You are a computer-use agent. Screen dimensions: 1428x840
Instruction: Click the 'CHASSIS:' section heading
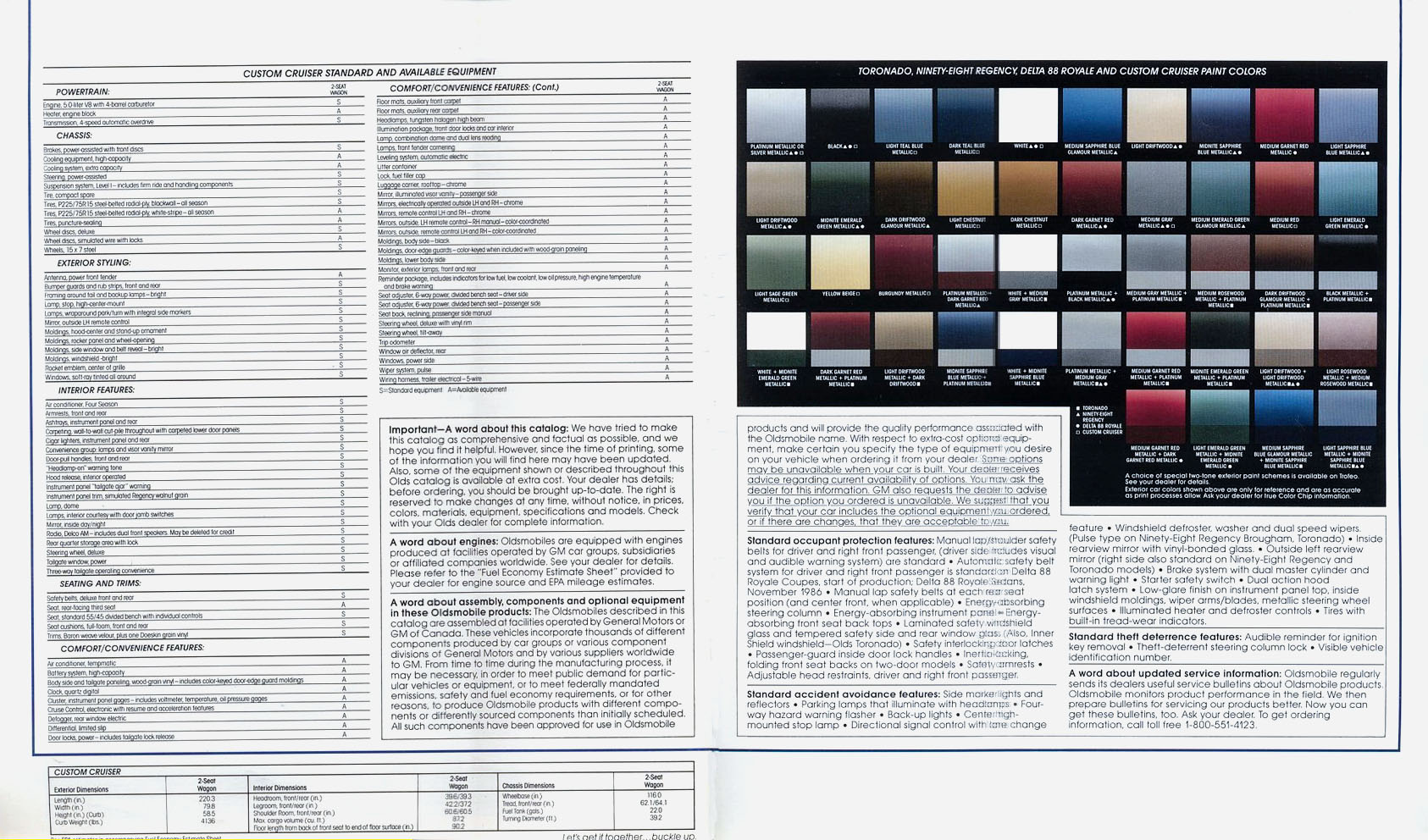pos(74,135)
